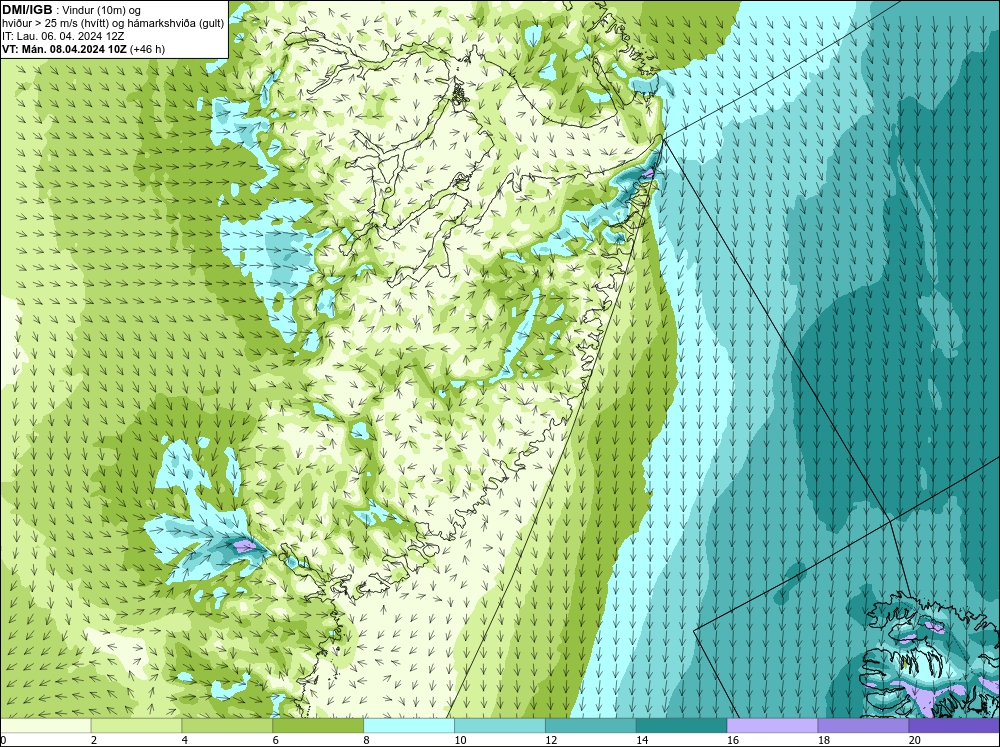Image resolution: width=1000 pixels, height=747 pixels.
Task: Click the legend scale label "8"
Action: [x=367, y=740]
